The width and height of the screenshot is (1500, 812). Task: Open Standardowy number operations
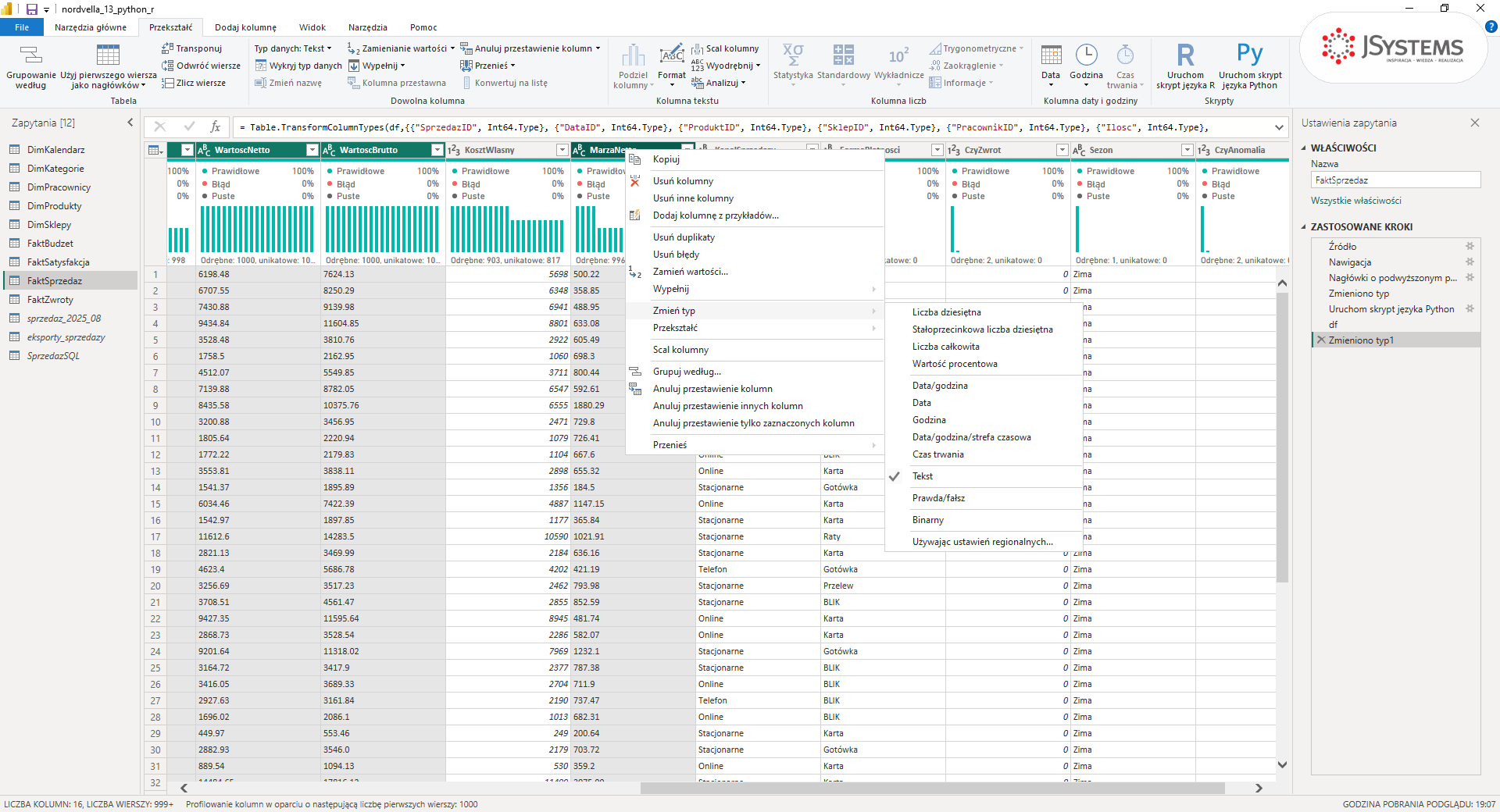point(844,66)
